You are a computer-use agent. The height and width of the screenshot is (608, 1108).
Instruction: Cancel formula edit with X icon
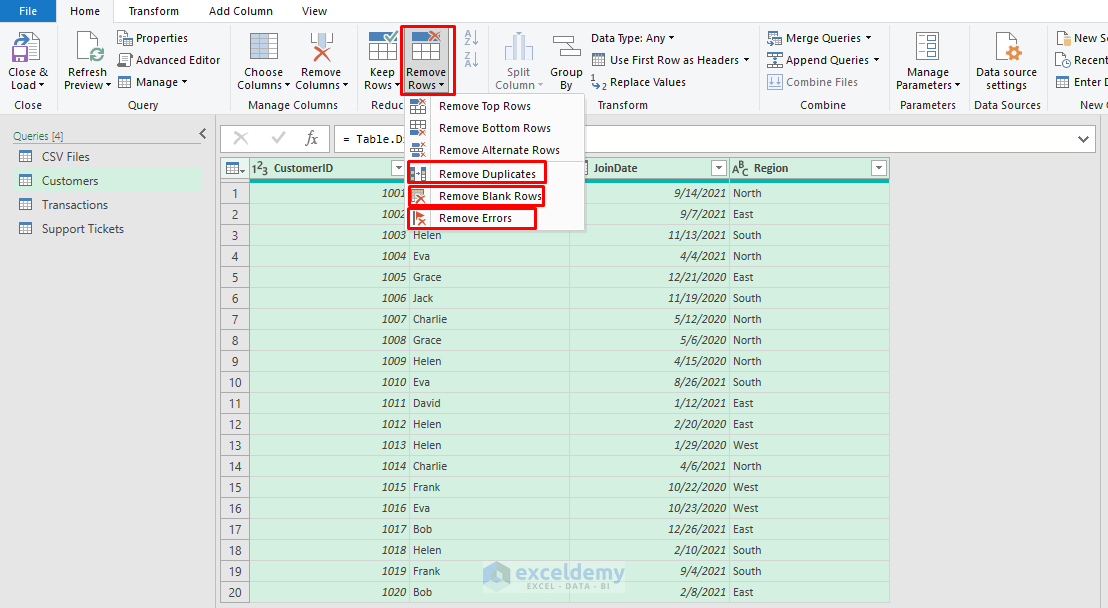[x=241, y=139]
